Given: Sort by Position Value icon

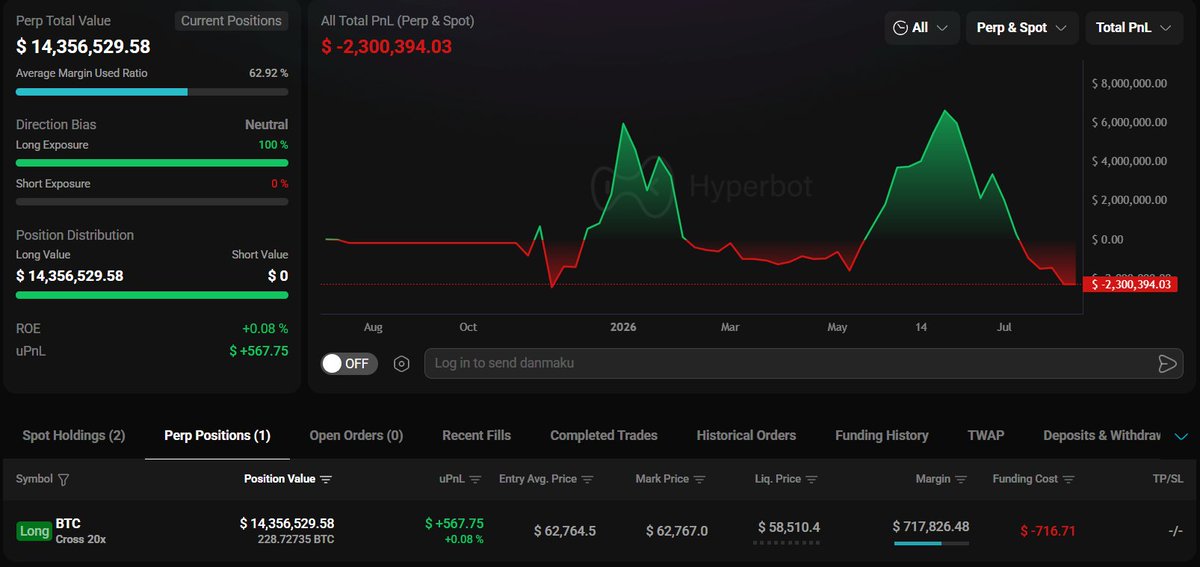Looking at the screenshot, I should click(x=326, y=479).
